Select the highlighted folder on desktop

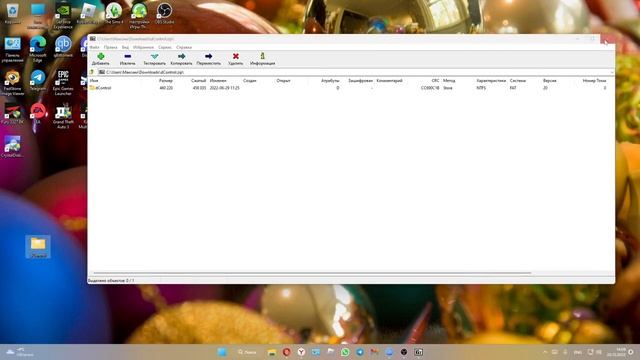tap(38, 247)
